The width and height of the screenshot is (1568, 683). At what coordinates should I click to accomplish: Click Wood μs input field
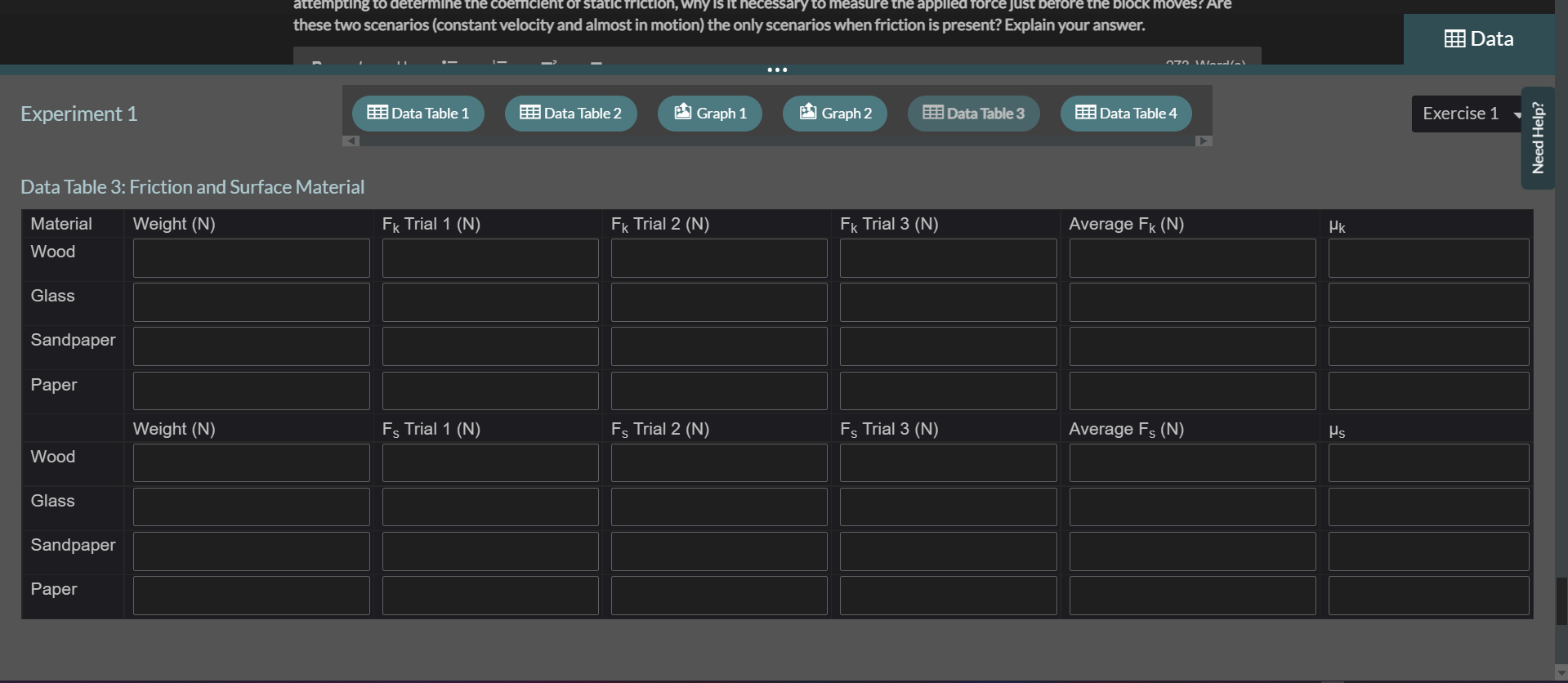(1429, 463)
